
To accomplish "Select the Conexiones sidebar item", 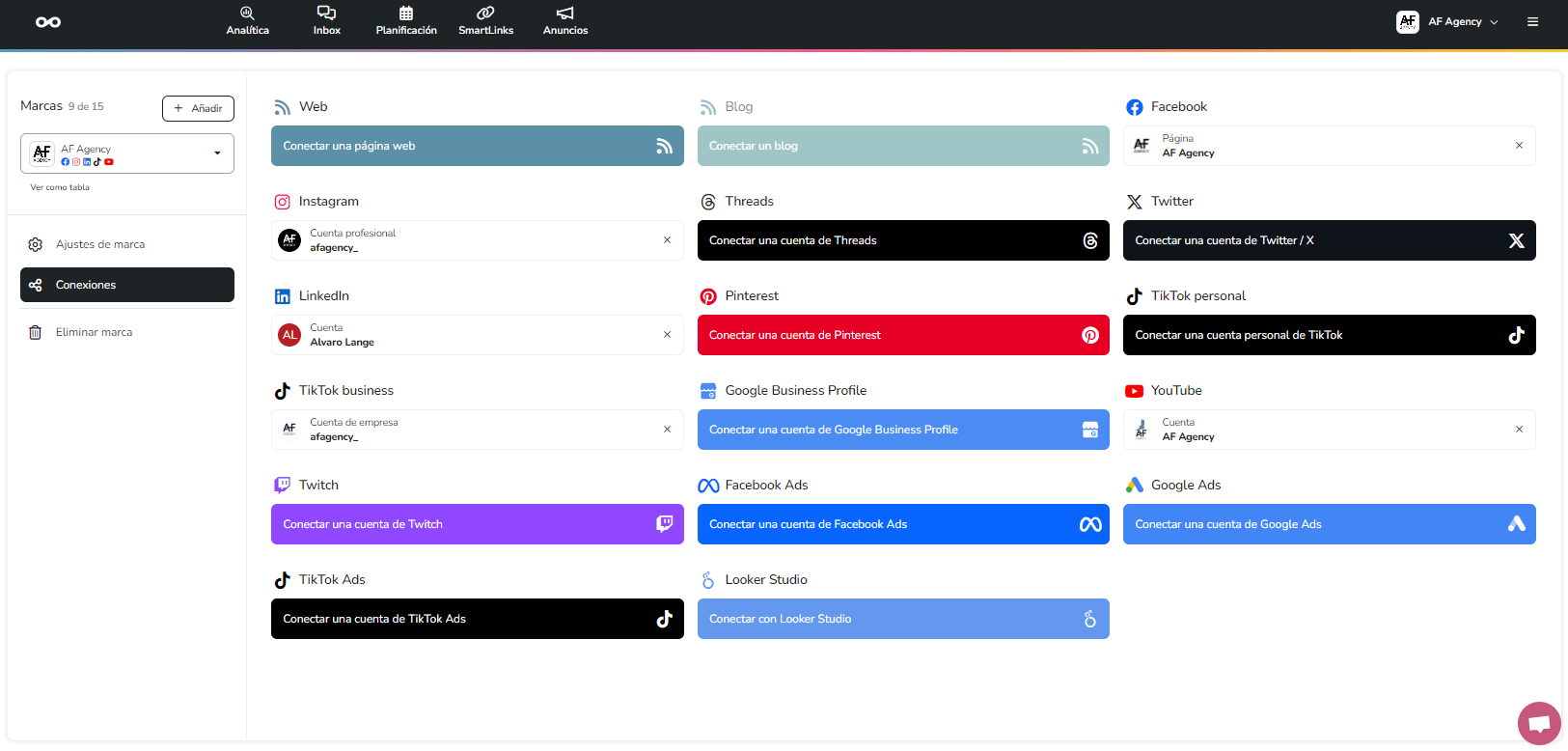I will pyautogui.click(x=127, y=285).
